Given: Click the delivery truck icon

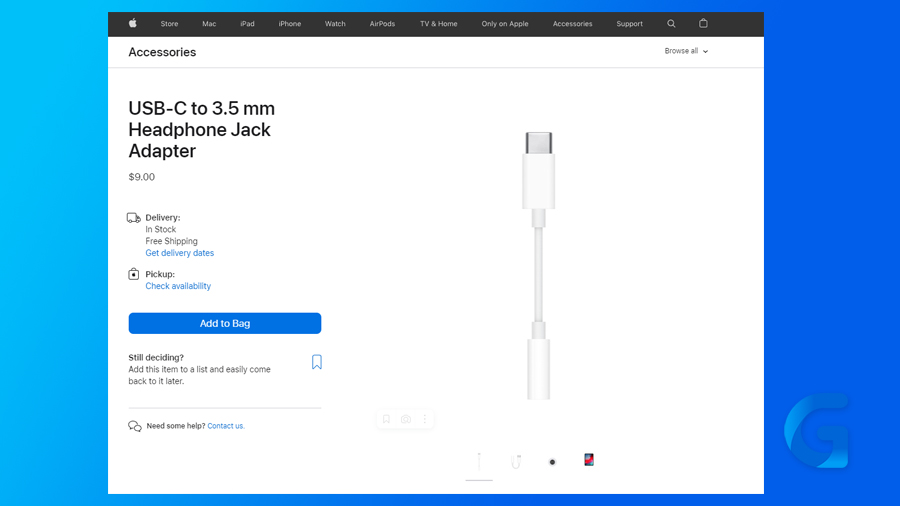Looking at the screenshot, I should click(134, 218).
